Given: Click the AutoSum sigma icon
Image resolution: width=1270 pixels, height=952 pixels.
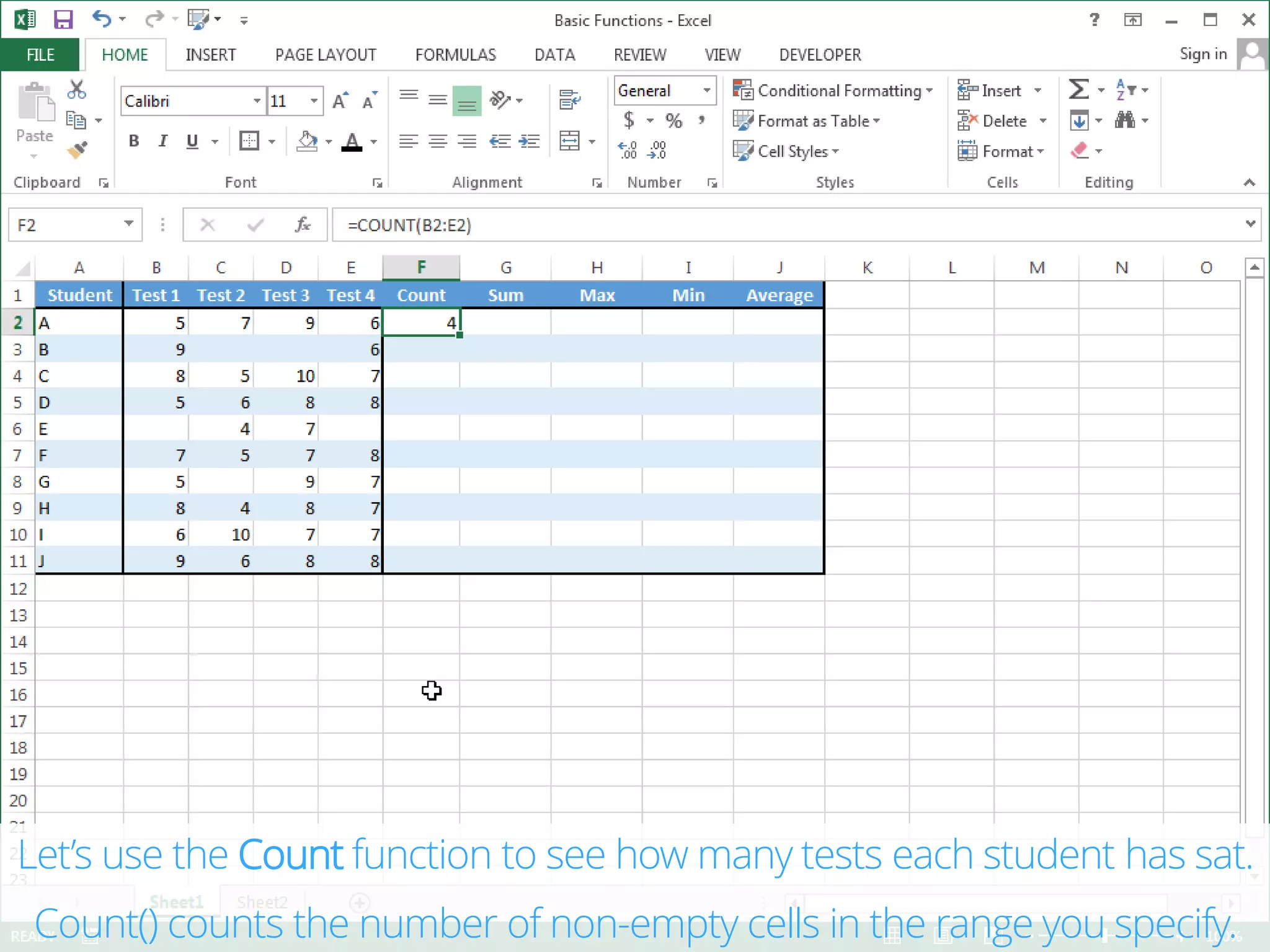Looking at the screenshot, I should pyautogui.click(x=1078, y=90).
